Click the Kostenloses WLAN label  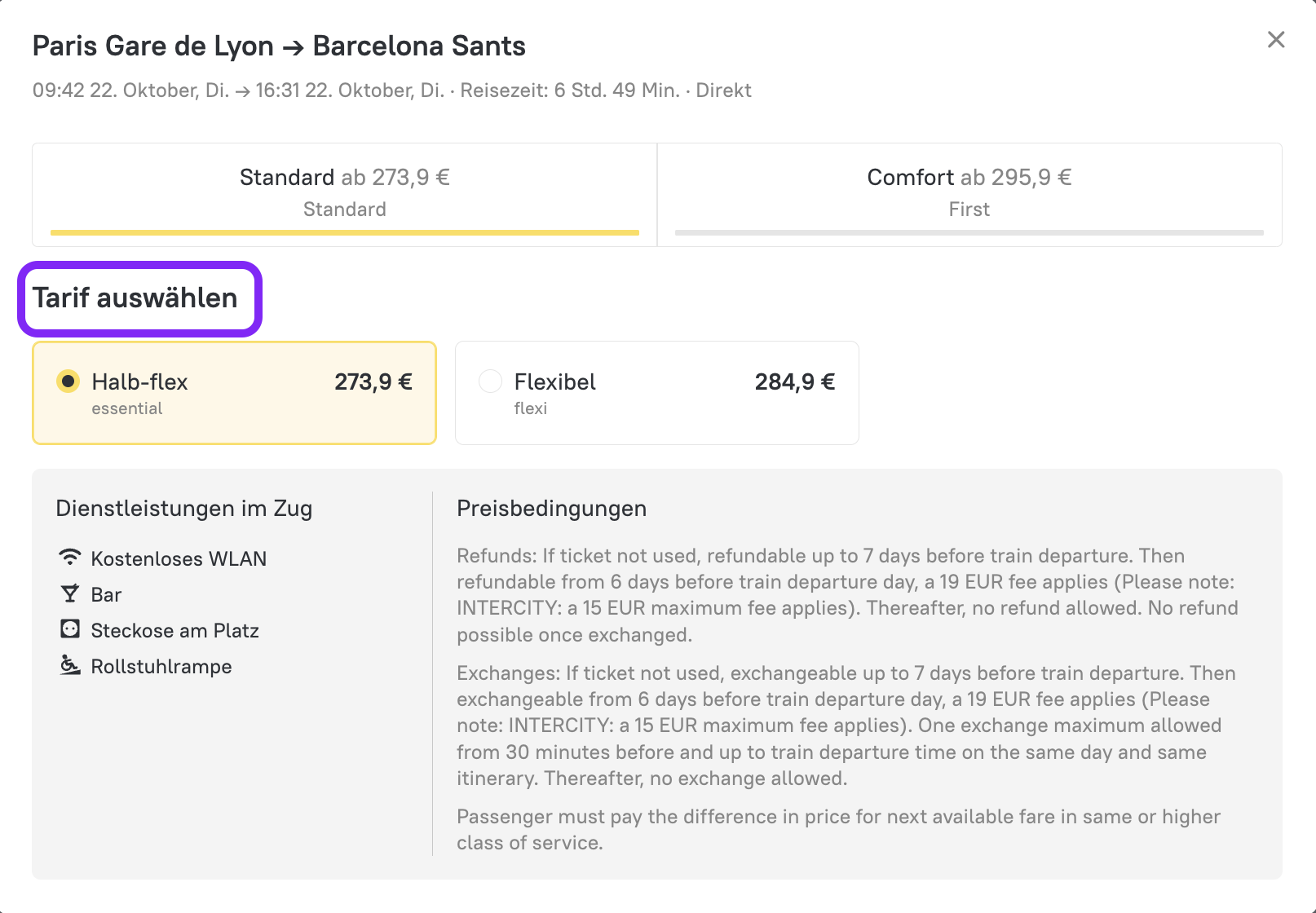tap(179, 558)
